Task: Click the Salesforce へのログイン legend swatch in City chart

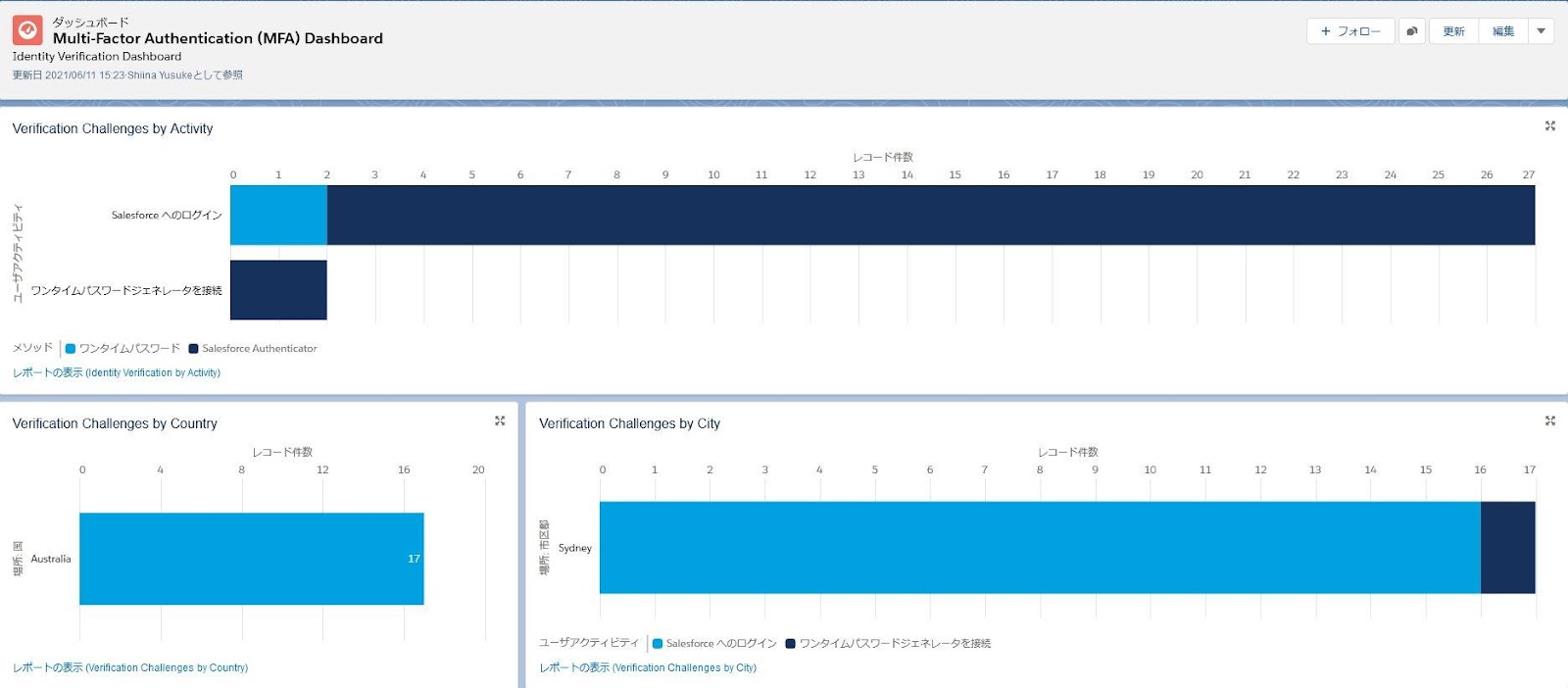Action: [x=658, y=644]
